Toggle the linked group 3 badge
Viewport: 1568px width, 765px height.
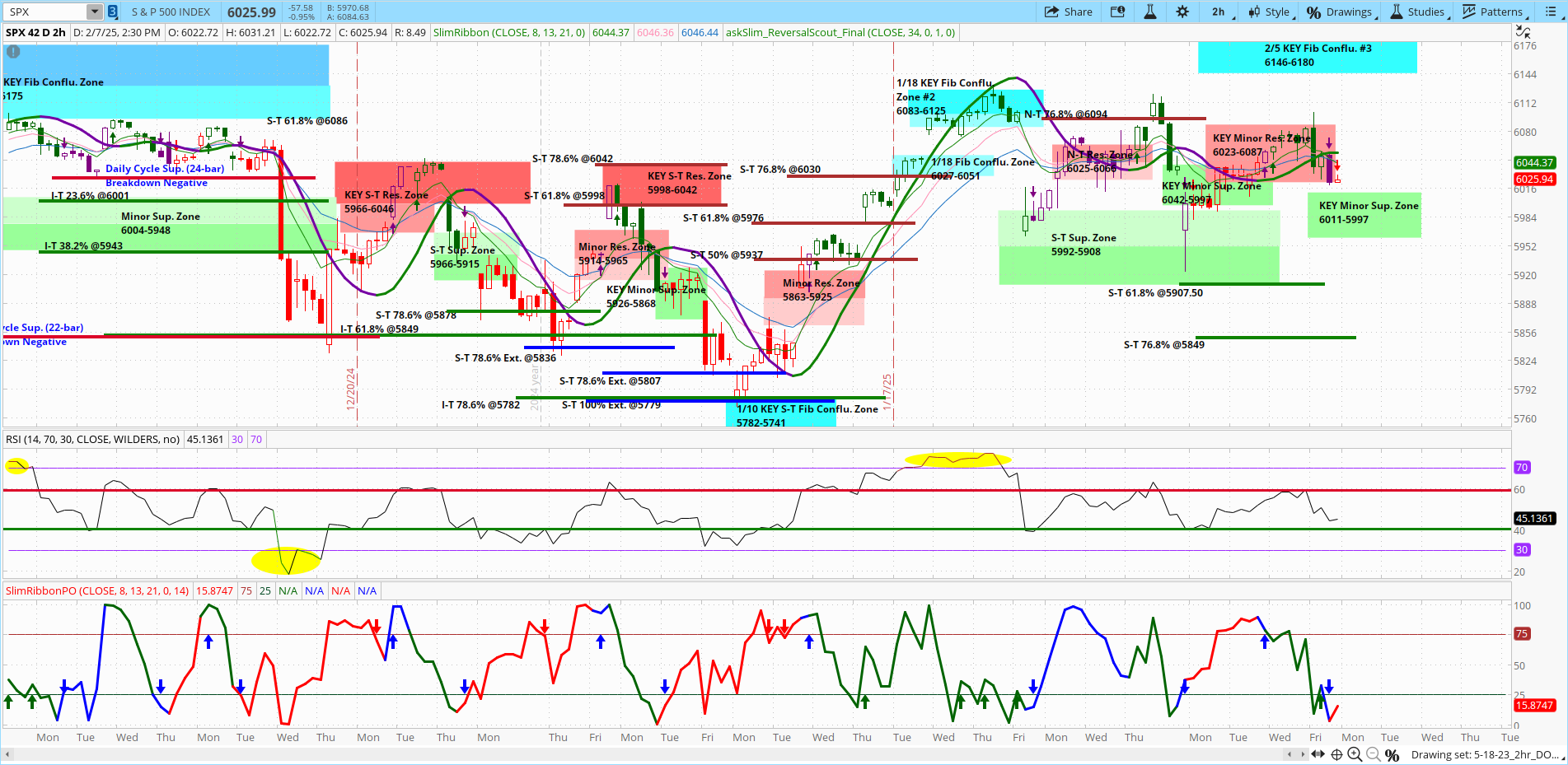pos(111,12)
